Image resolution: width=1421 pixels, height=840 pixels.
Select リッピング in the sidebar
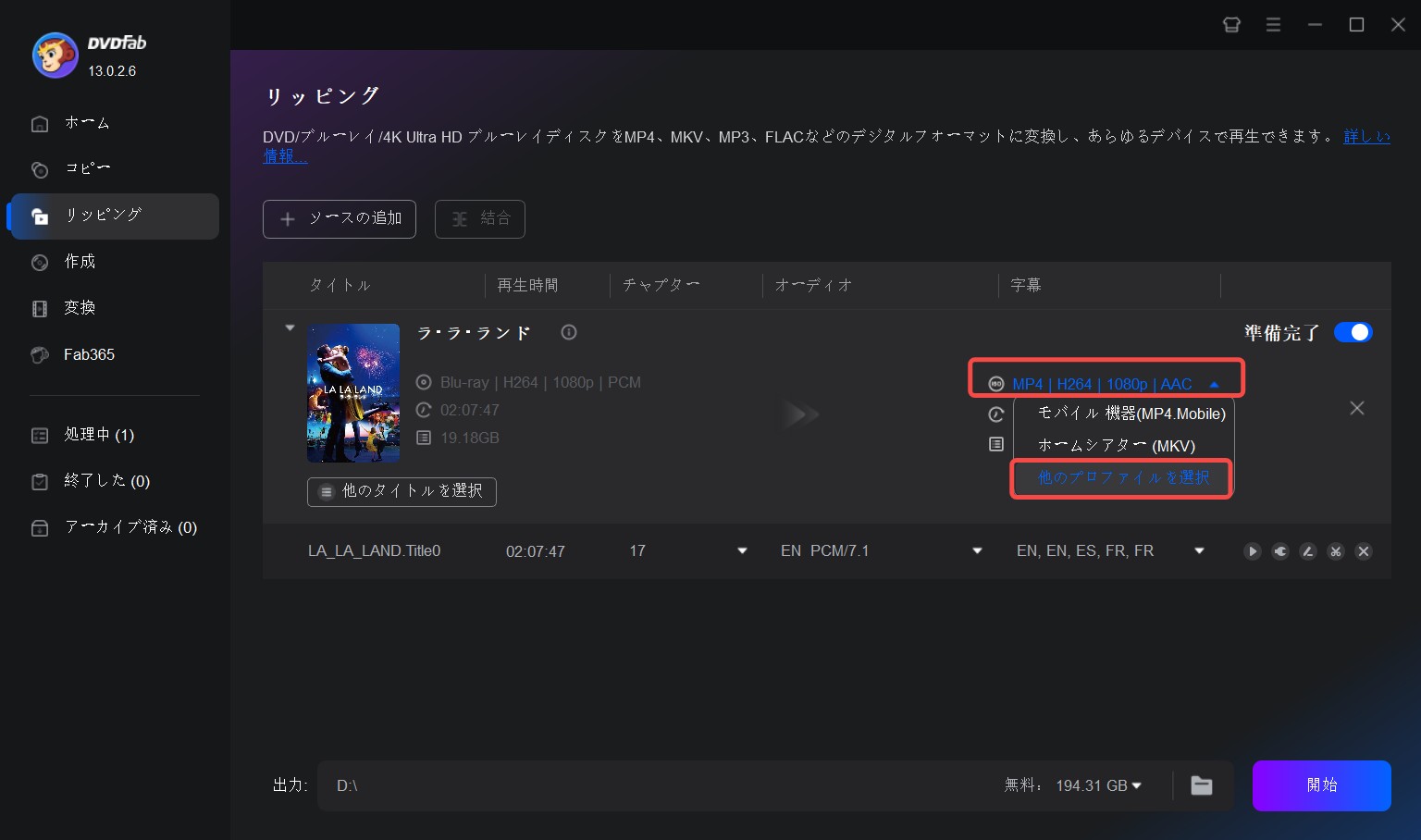click(x=115, y=216)
